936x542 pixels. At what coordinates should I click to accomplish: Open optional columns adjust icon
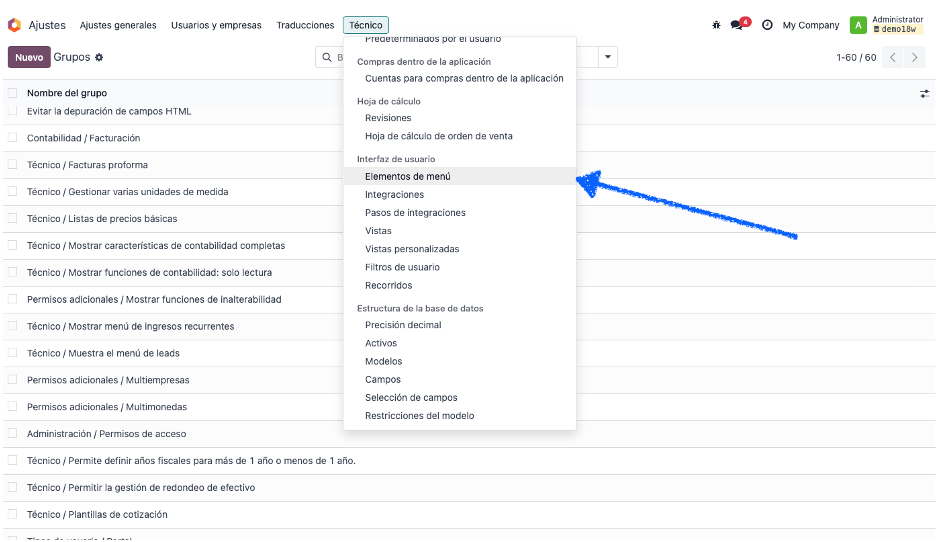coord(924,94)
